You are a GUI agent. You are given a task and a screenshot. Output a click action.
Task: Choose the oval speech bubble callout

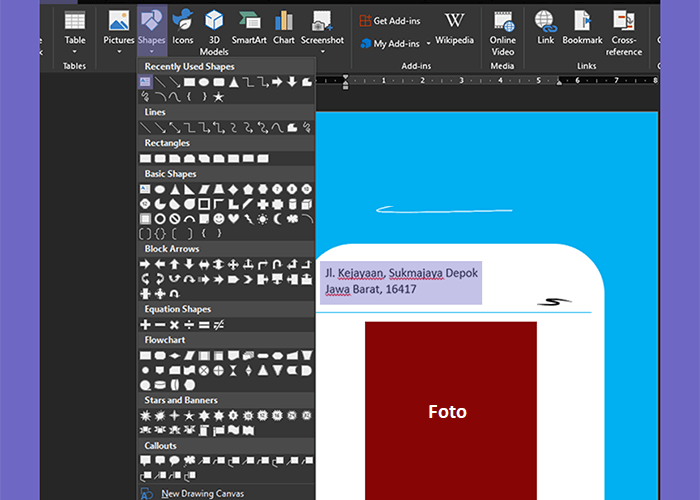175,461
